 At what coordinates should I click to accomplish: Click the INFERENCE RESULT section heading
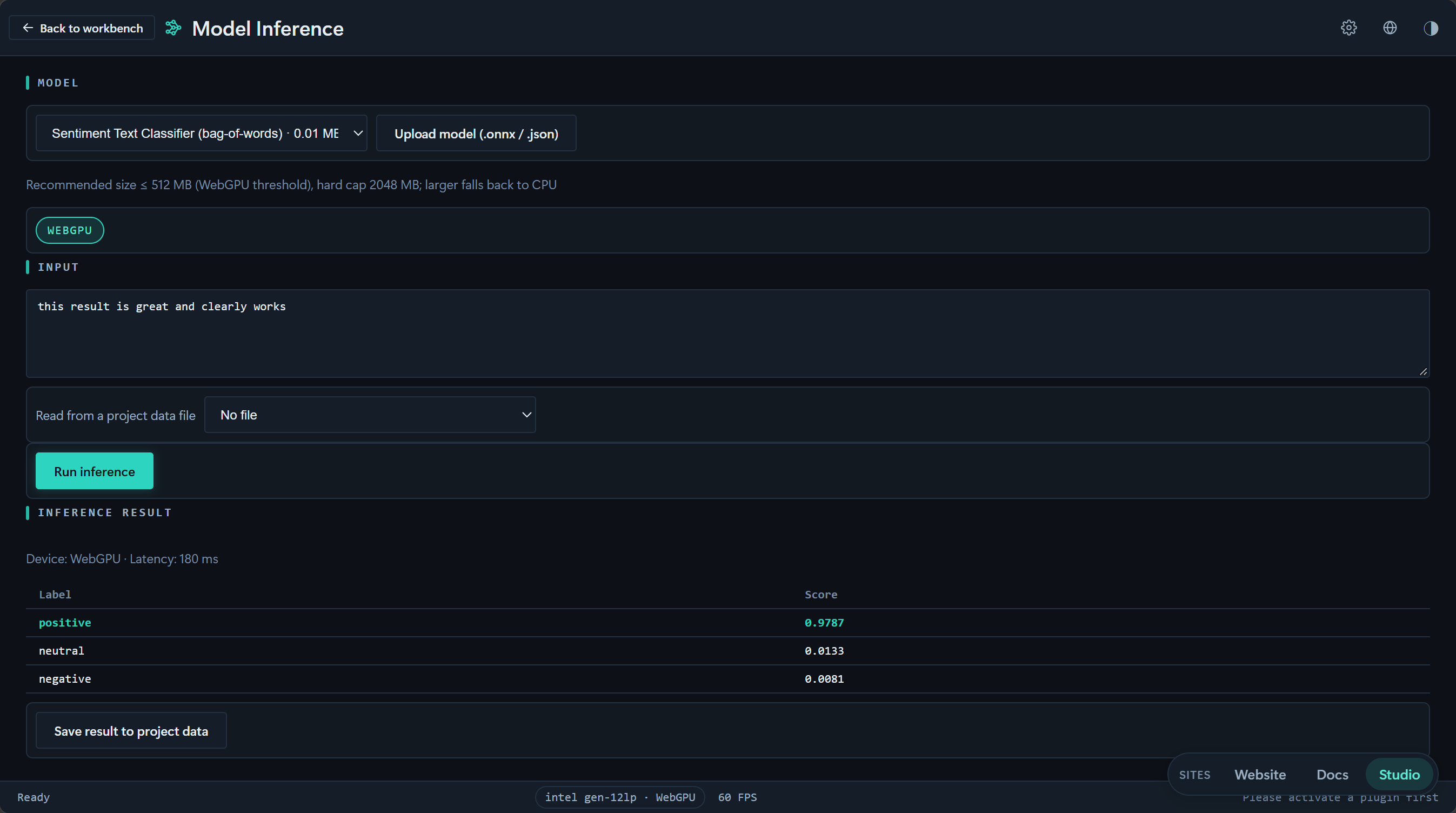(104, 512)
